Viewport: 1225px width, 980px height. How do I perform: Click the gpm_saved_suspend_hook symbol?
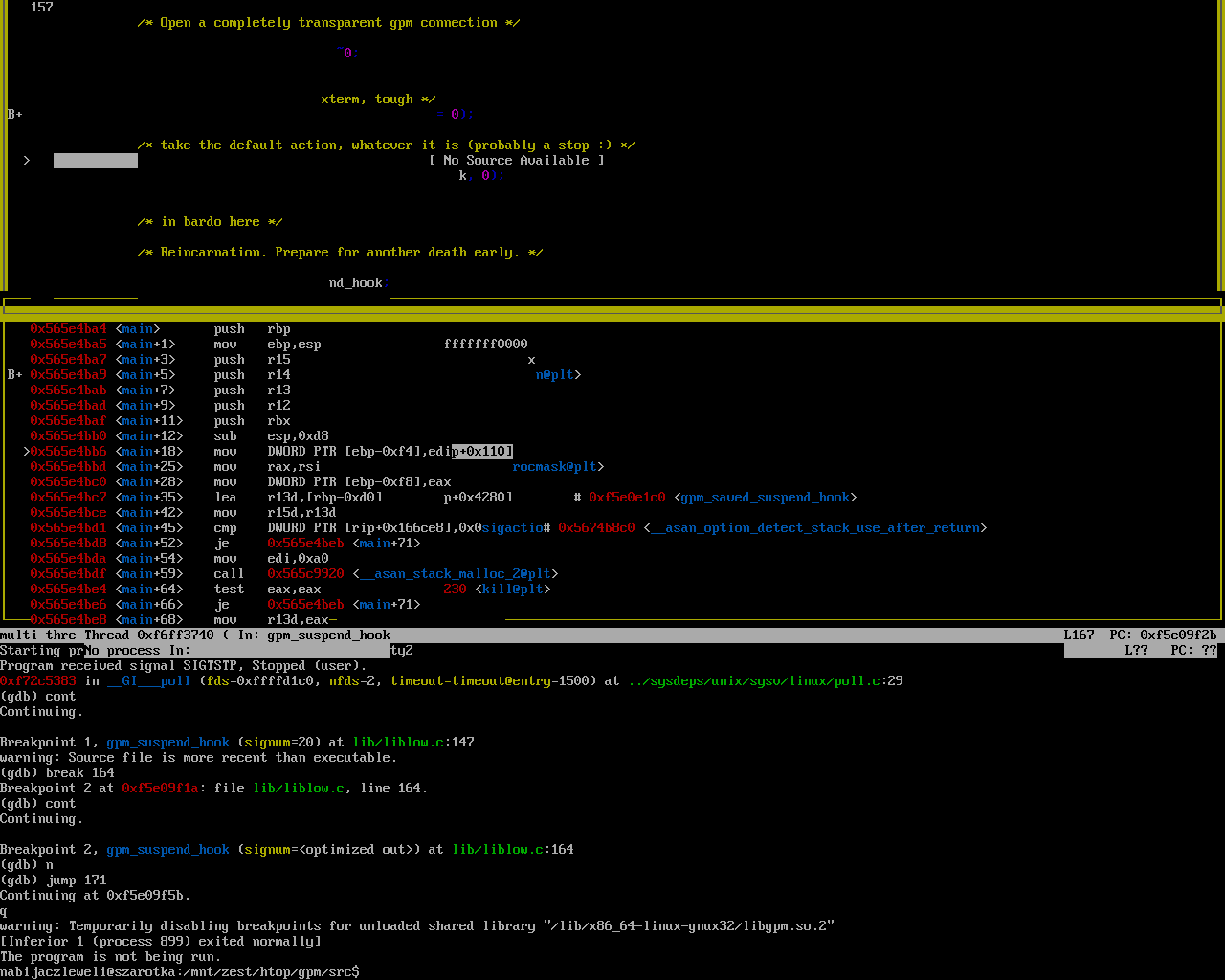[x=765, y=498]
